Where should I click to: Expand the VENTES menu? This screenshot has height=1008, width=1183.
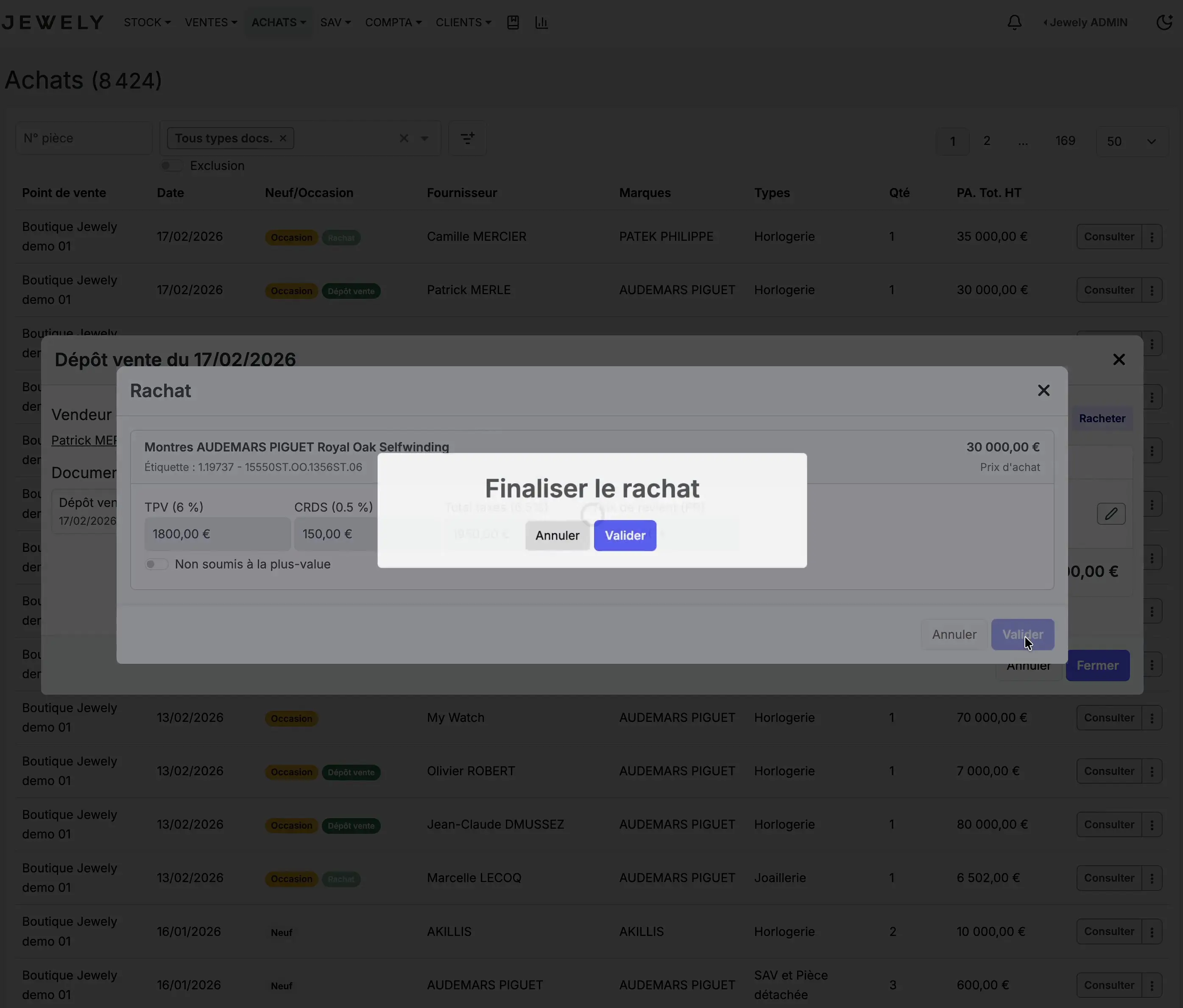click(x=211, y=22)
